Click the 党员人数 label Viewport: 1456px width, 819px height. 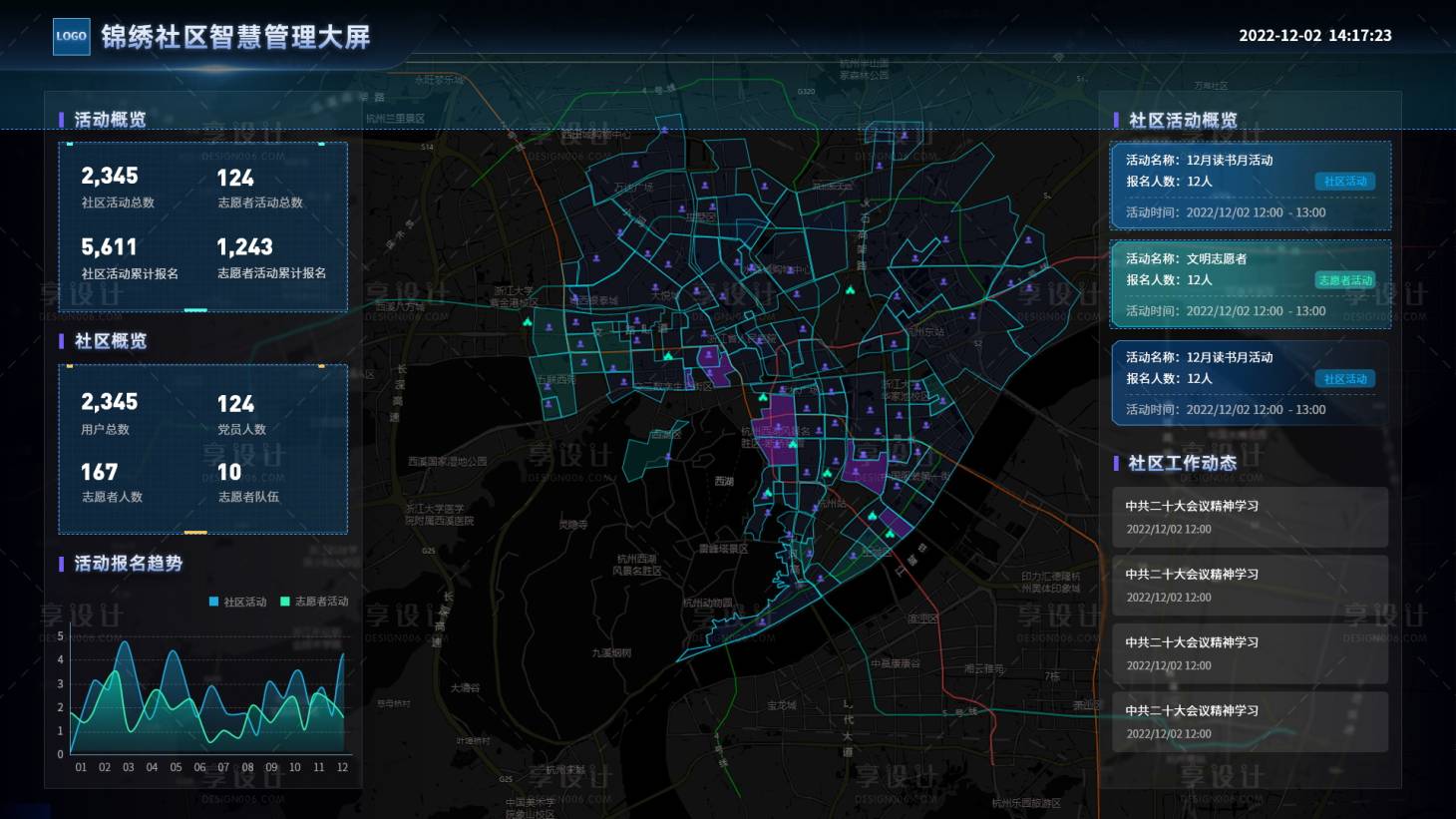[241, 430]
